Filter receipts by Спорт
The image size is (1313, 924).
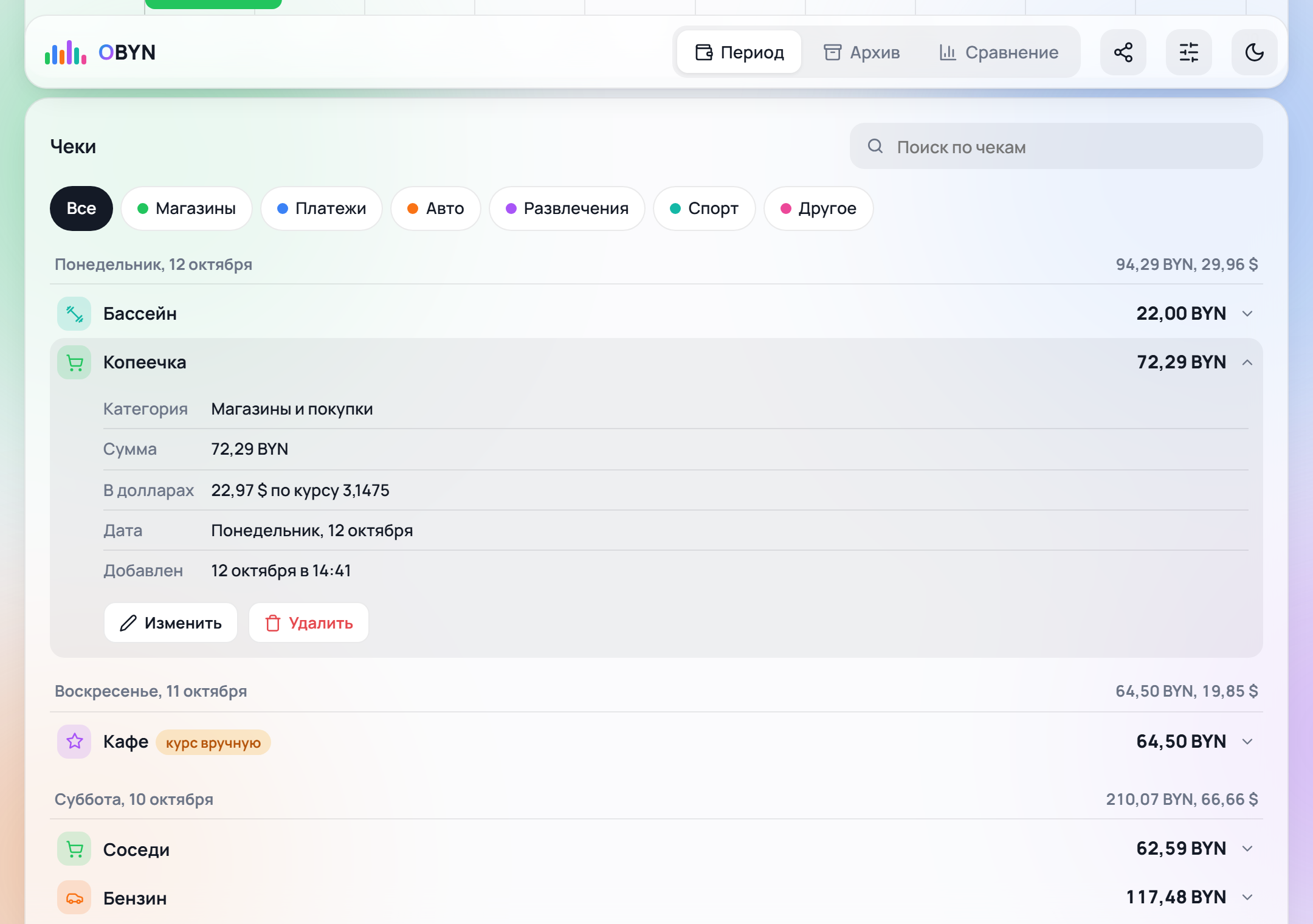[x=705, y=209]
